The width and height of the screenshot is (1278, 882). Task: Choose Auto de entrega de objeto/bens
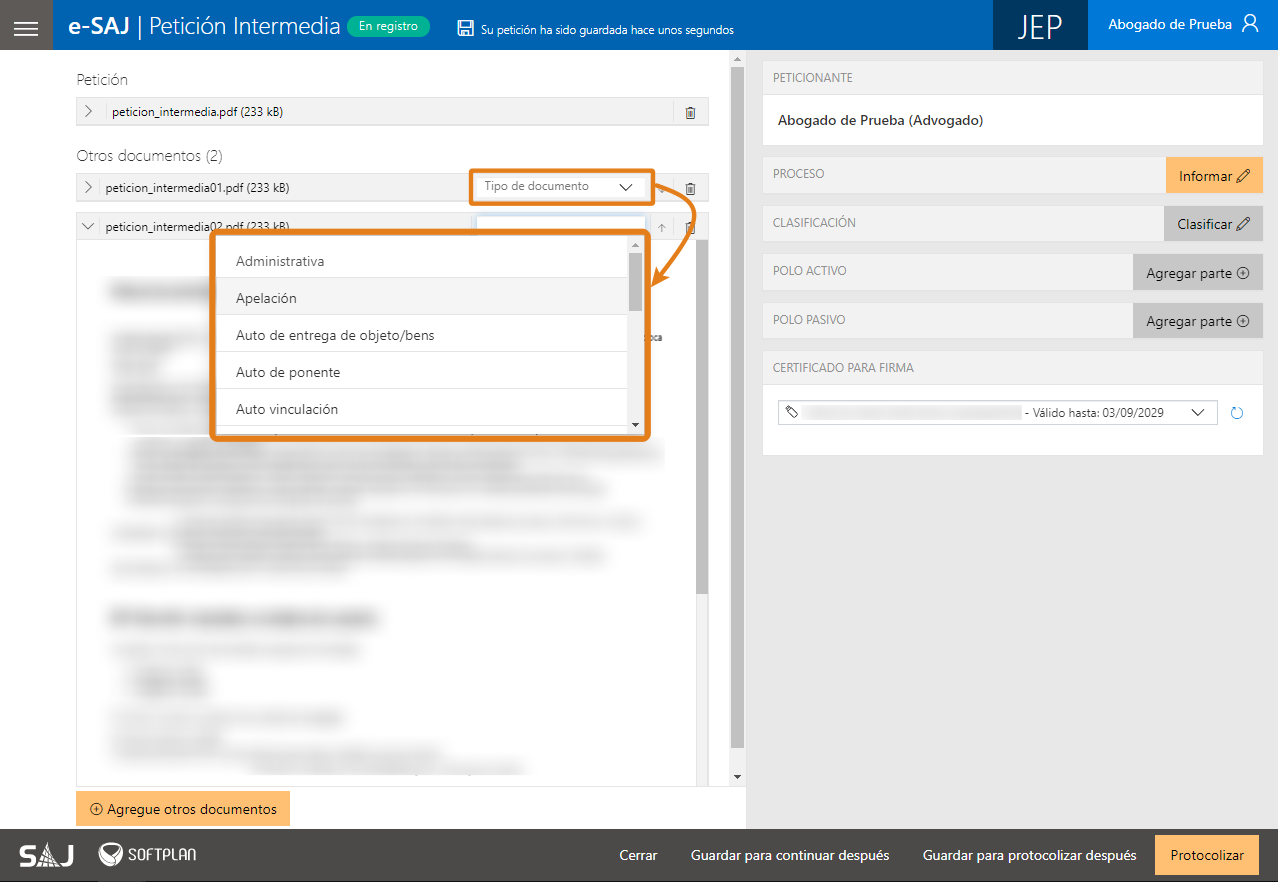click(x=421, y=334)
